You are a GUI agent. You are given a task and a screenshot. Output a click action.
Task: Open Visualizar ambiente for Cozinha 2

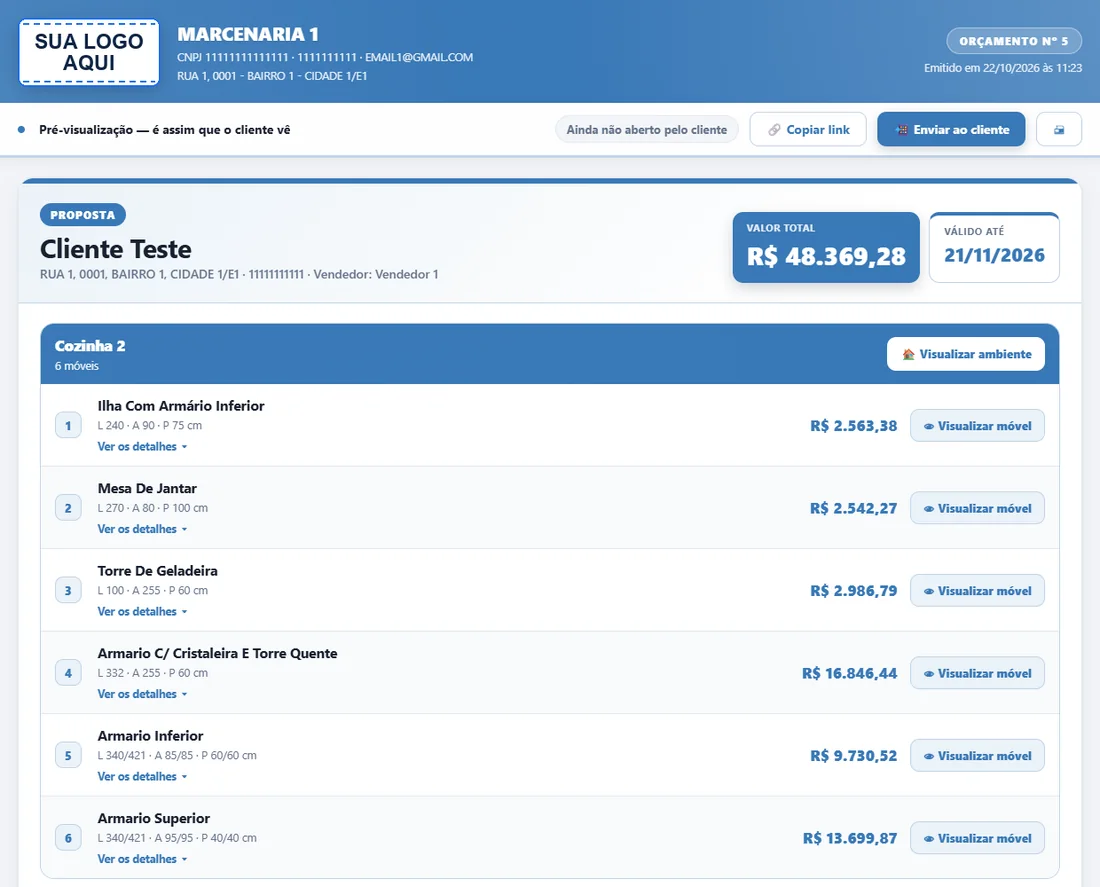click(x=966, y=354)
